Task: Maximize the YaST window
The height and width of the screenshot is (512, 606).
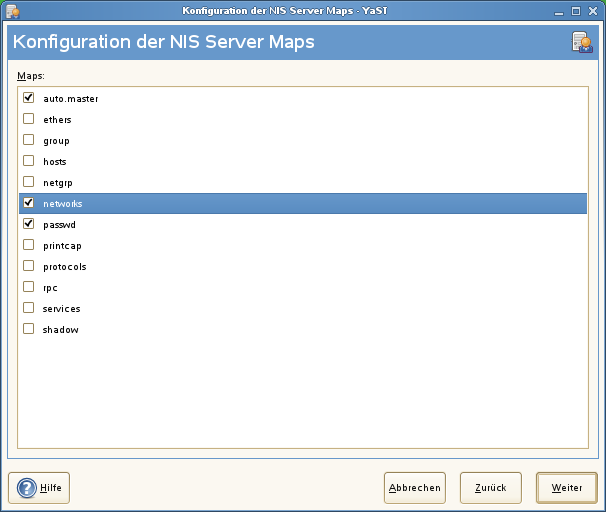Action: (575, 11)
